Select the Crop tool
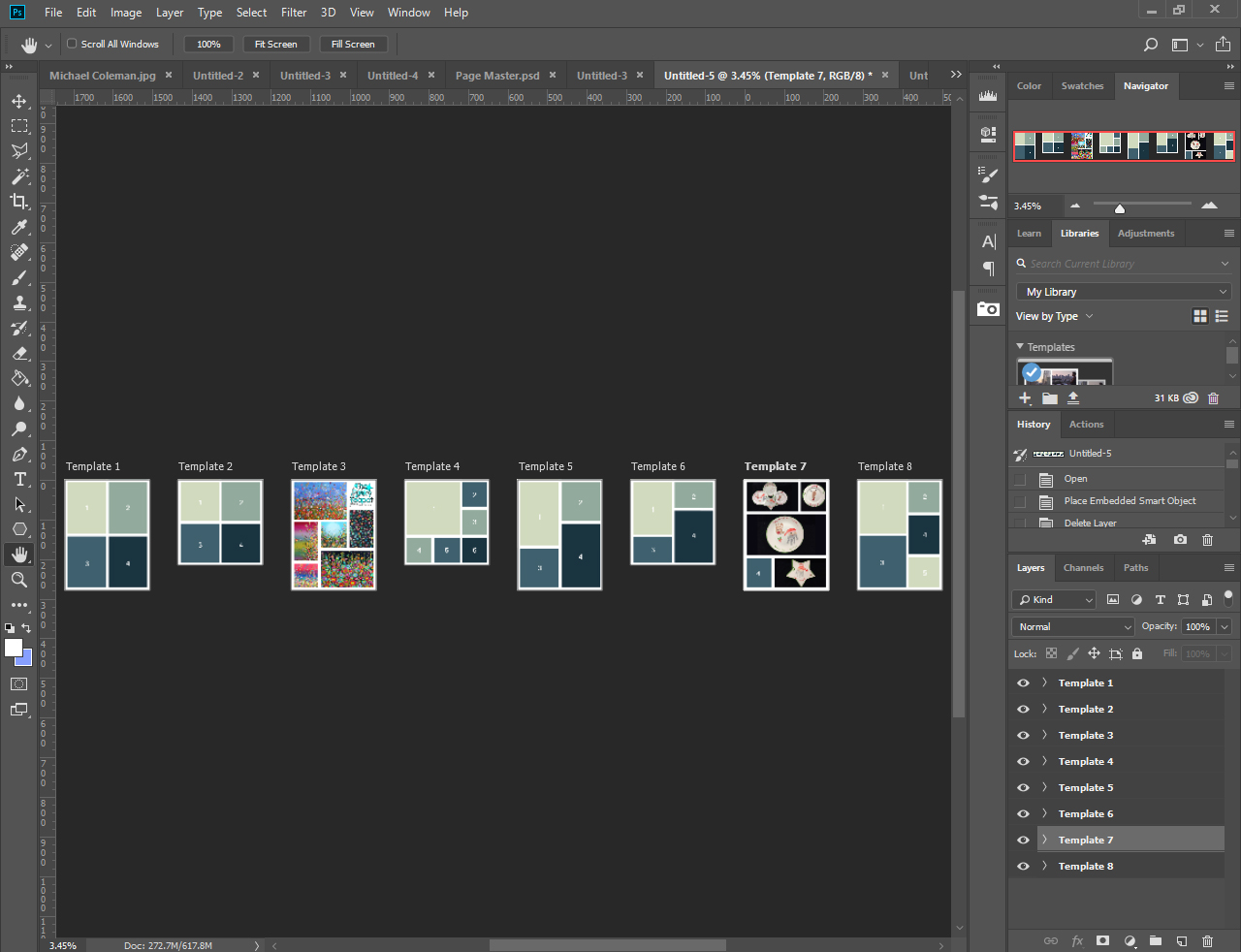This screenshot has height=952, width=1241. tap(19, 202)
